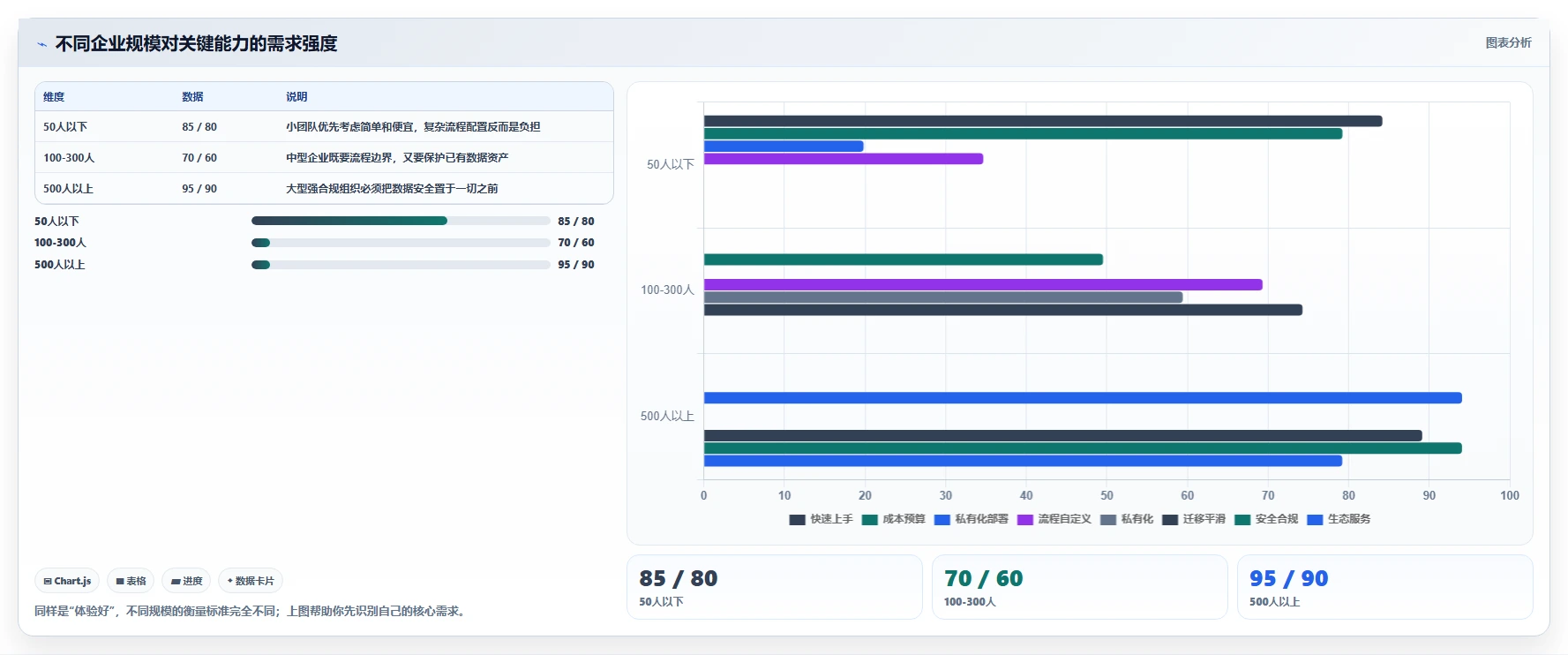
Task: Click the Chart.js tag chip
Action: click(x=67, y=581)
